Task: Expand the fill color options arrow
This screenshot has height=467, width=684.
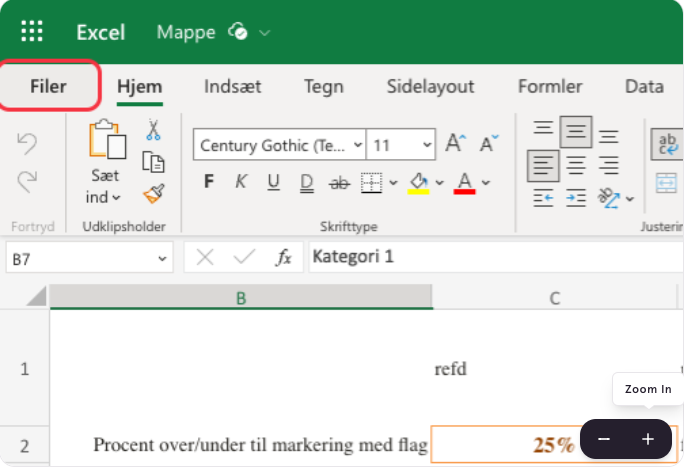Action: tap(439, 183)
